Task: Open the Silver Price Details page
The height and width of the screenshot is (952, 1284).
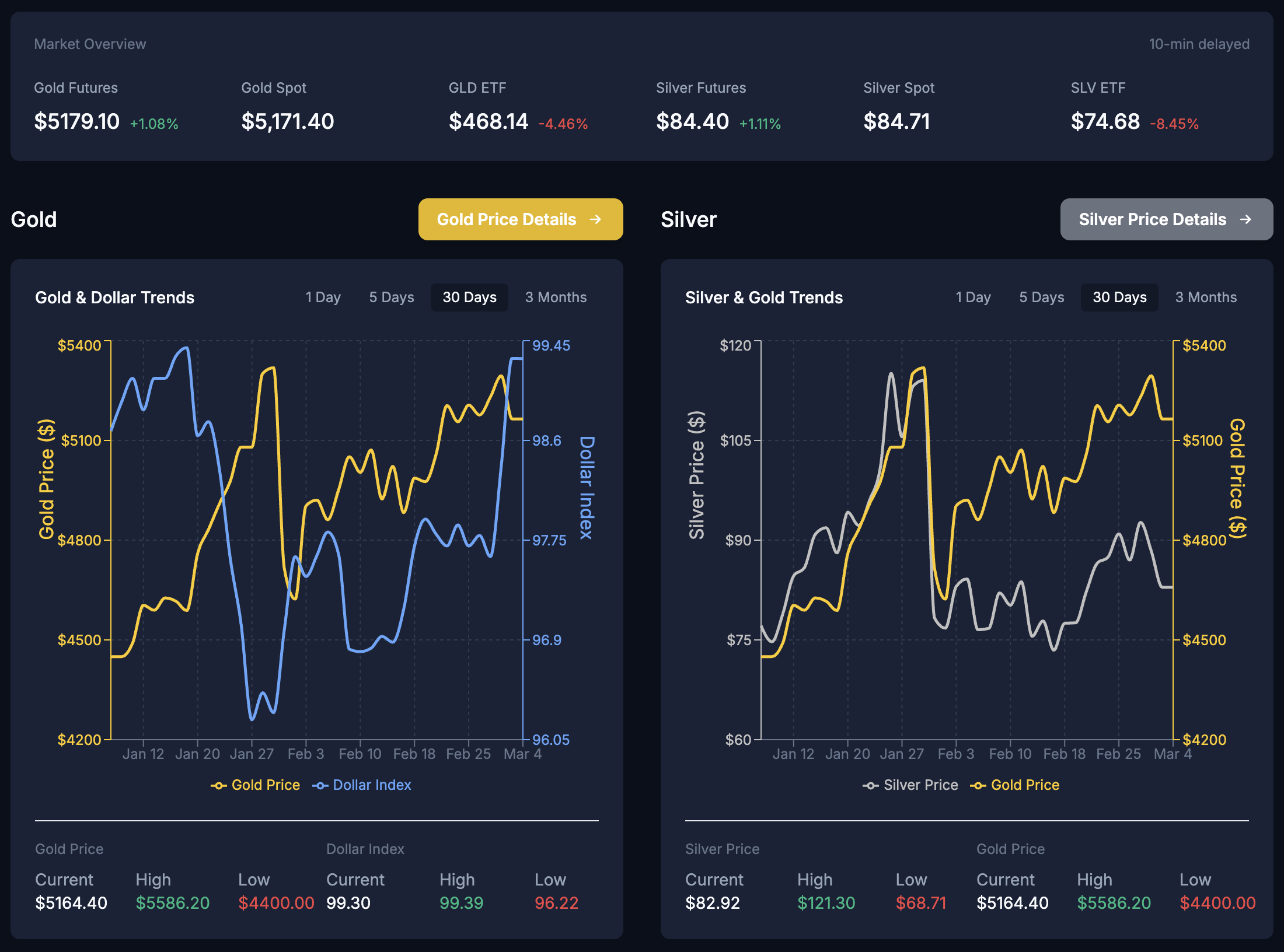Action: pos(1166,219)
